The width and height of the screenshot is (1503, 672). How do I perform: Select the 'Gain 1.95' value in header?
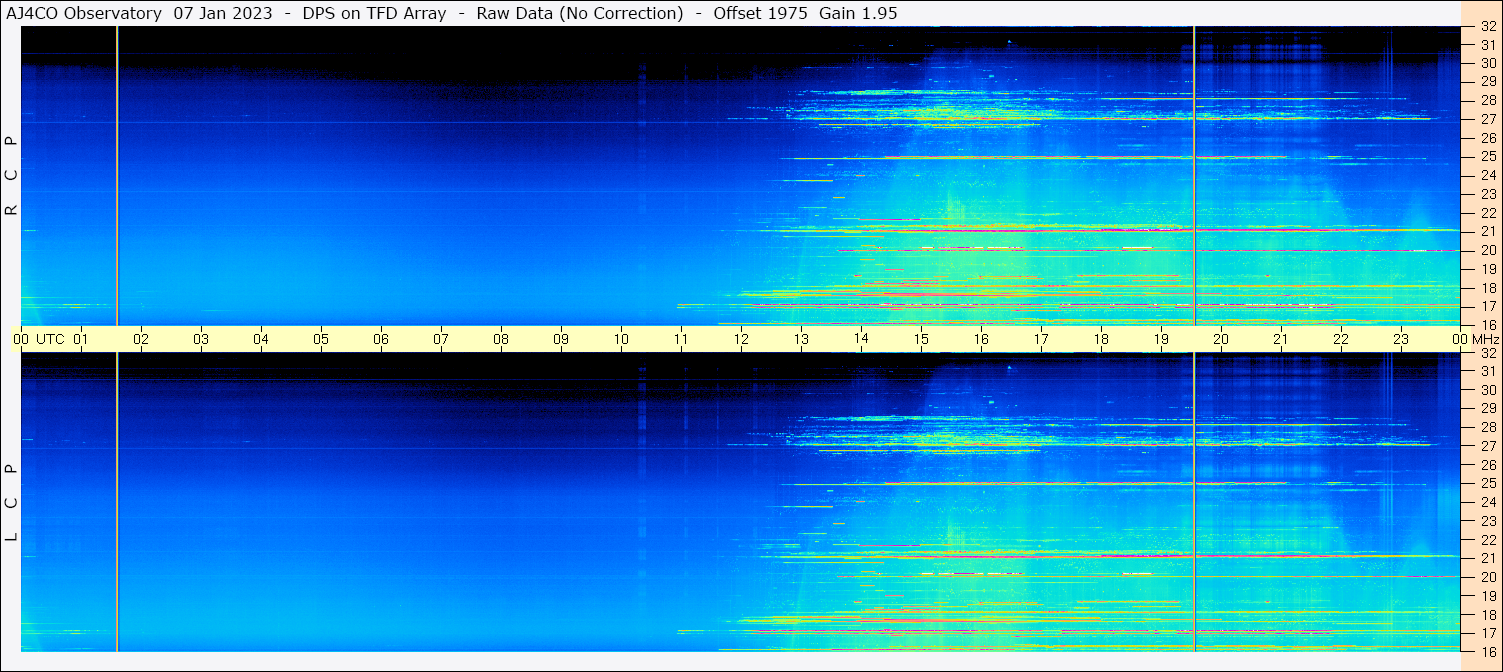[x=858, y=13]
